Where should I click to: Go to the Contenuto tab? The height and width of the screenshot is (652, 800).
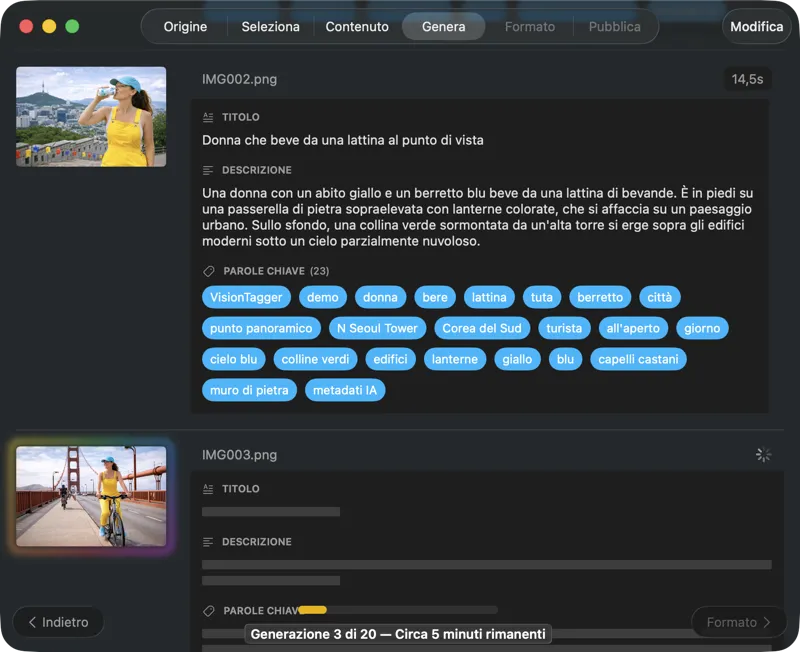(357, 27)
